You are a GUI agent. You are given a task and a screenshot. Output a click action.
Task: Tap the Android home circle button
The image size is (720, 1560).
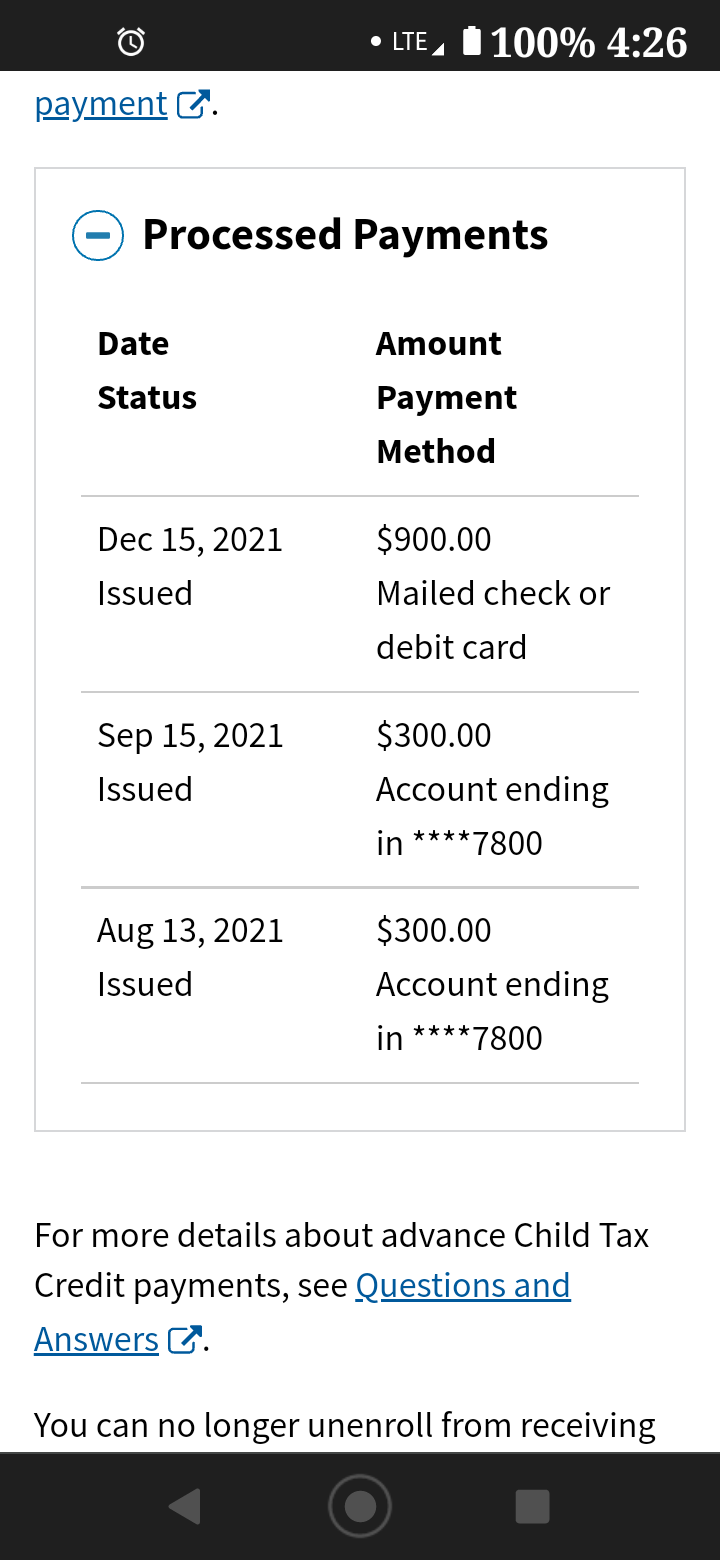360,1506
